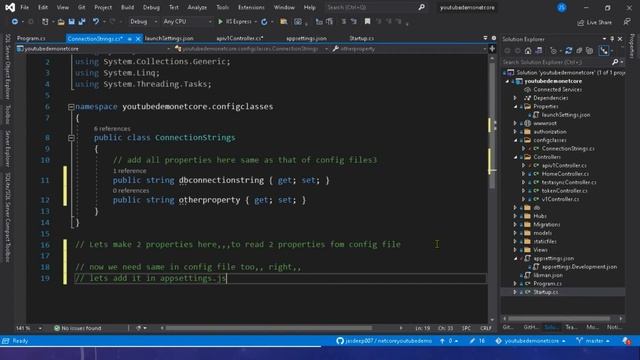
Task: Open the master branch dropdown in status bar
Action: (x=593, y=341)
